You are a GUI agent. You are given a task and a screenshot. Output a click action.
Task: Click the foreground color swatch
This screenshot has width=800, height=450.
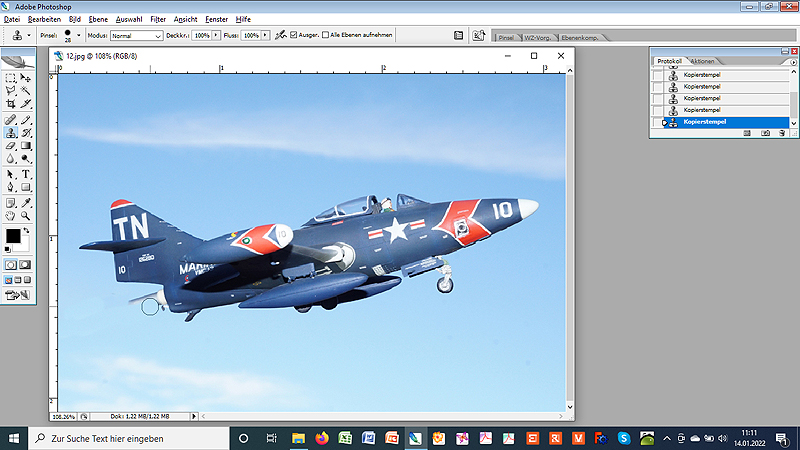(x=13, y=236)
